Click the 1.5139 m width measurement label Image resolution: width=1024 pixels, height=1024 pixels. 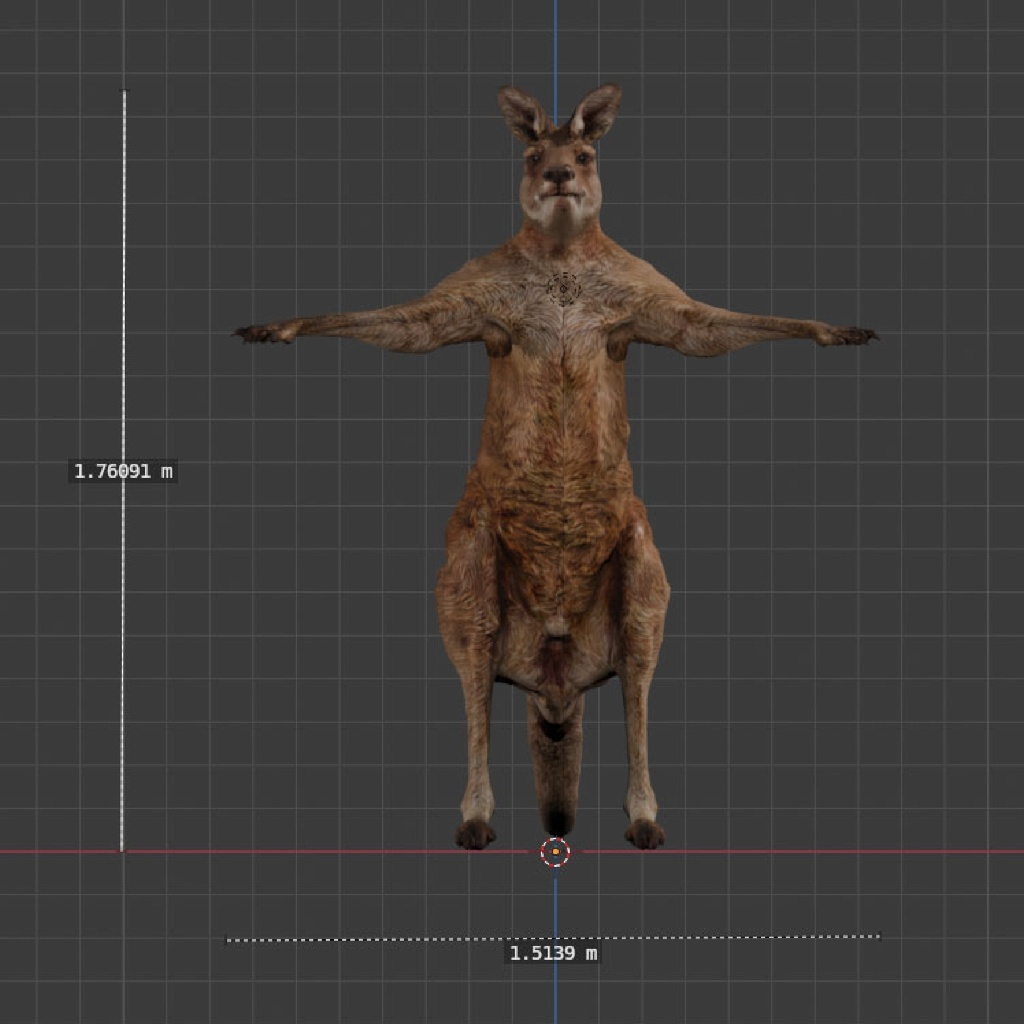coord(553,953)
